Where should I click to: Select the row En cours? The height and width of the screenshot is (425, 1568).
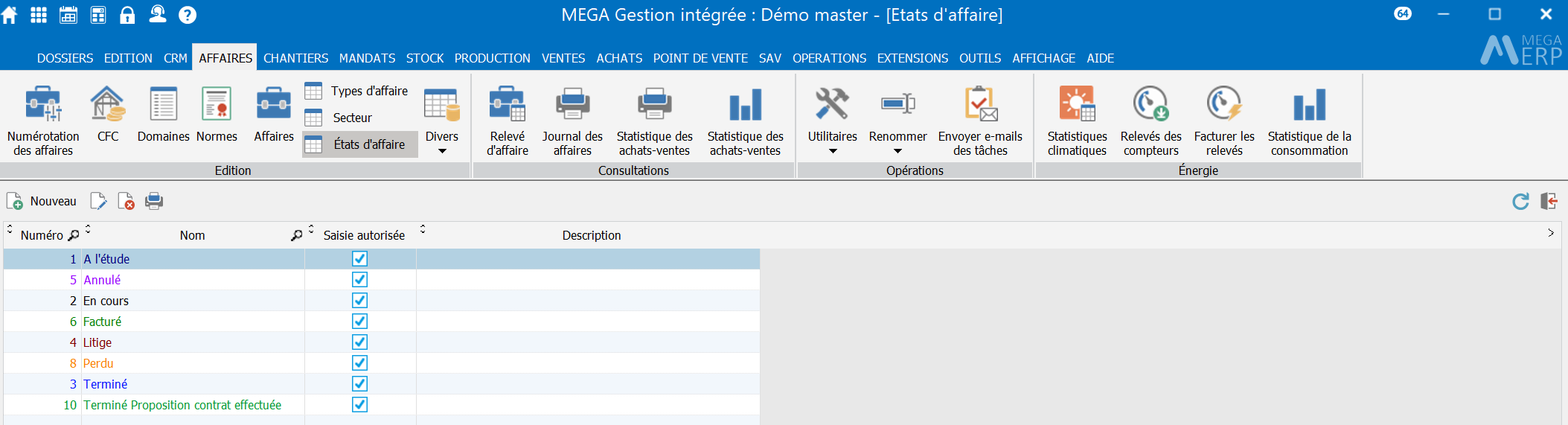pos(382,301)
